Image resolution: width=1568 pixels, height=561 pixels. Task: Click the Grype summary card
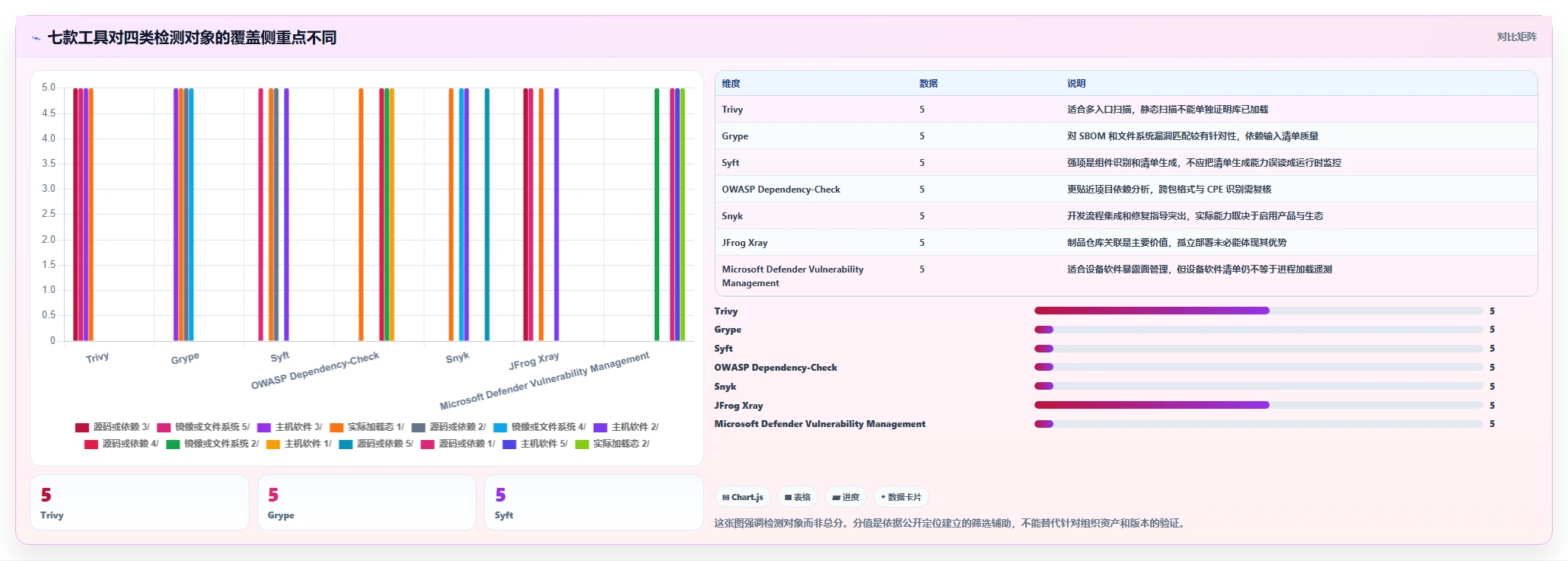(x=367, y=502)
